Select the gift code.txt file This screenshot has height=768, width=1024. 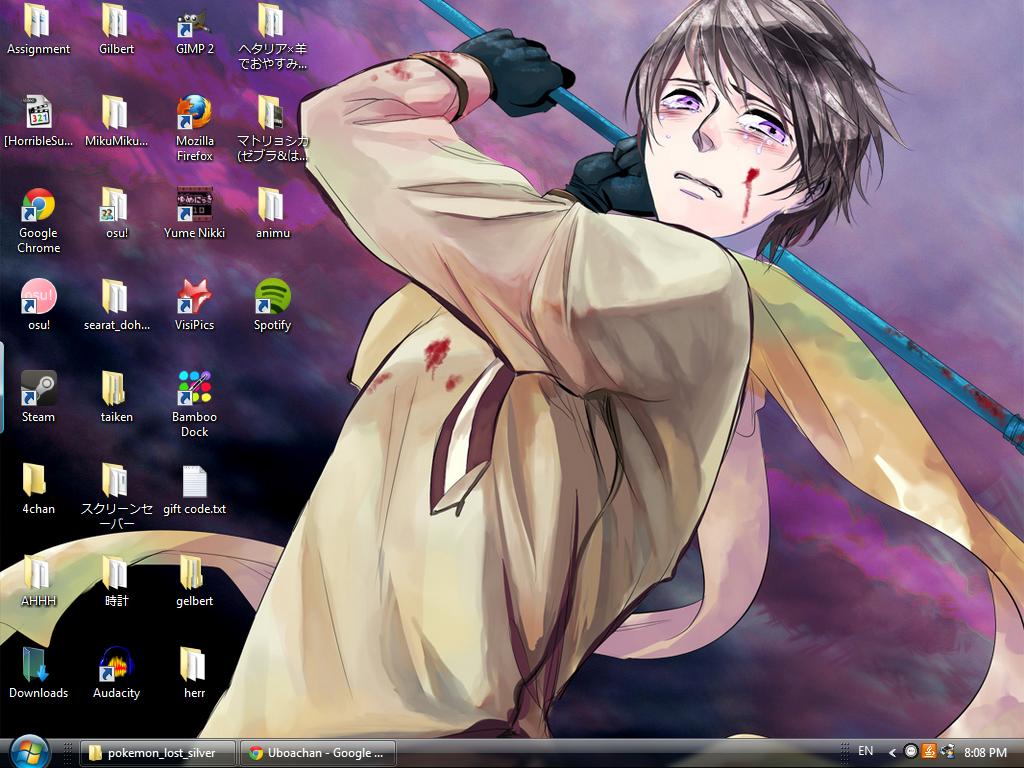(195, 489)
